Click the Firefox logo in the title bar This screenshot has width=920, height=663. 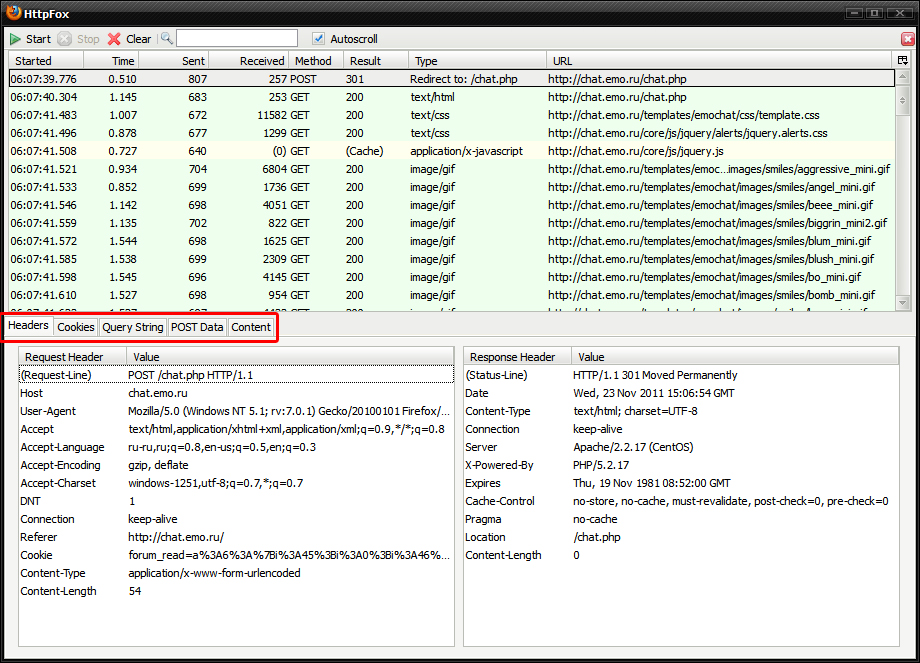tap(13, 12)
